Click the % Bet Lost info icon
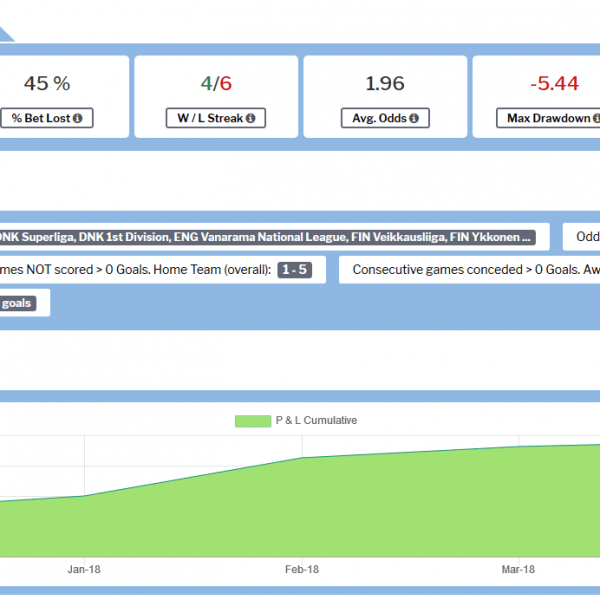Image resolution: width=600 pixels, height=600 pixels. pyautogui.click(x=78, y=118)
